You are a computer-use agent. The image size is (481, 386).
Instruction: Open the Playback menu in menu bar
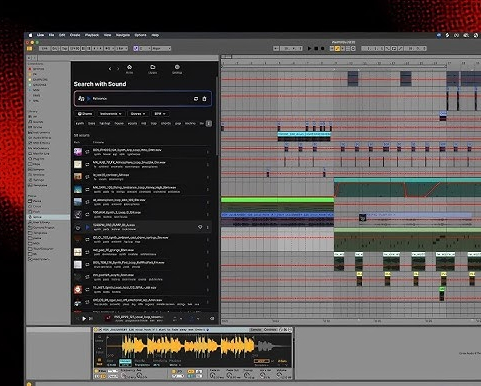pyautogui.click(x=92, y=35)
